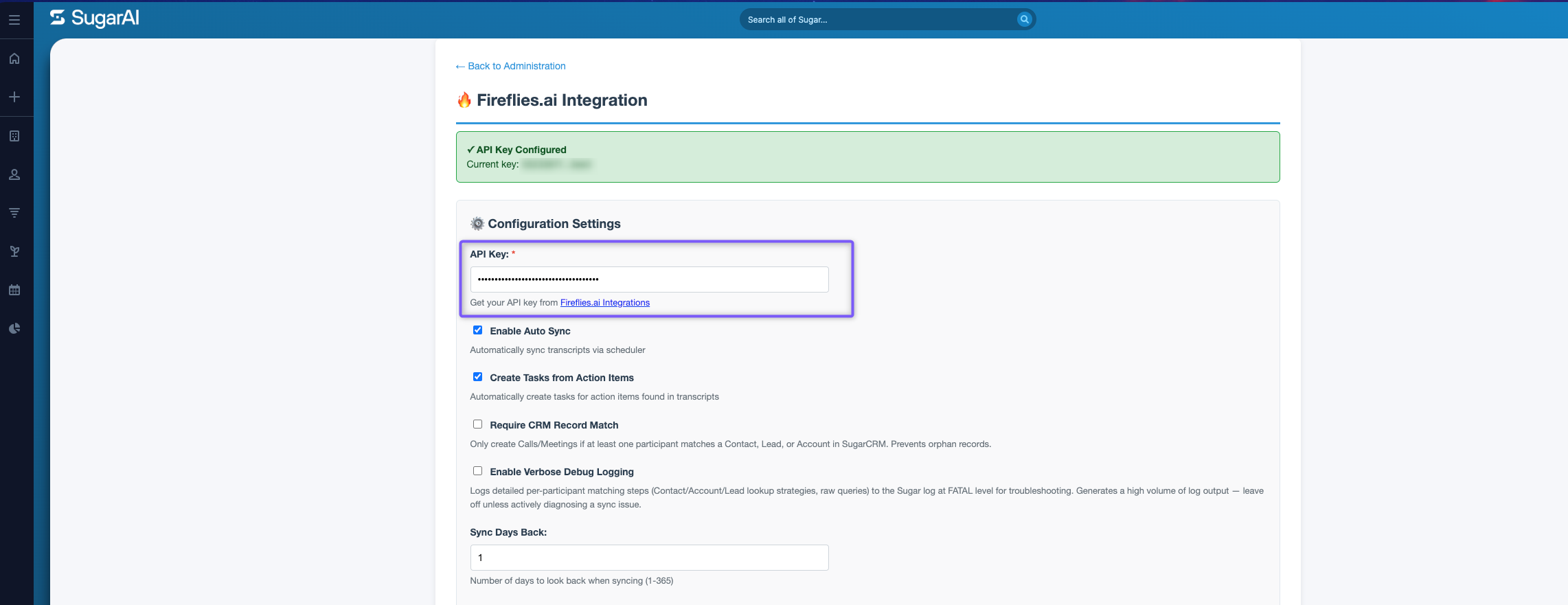Click the Fireflies flame icon
This screenshot has height=605, width=1568.
464,100
